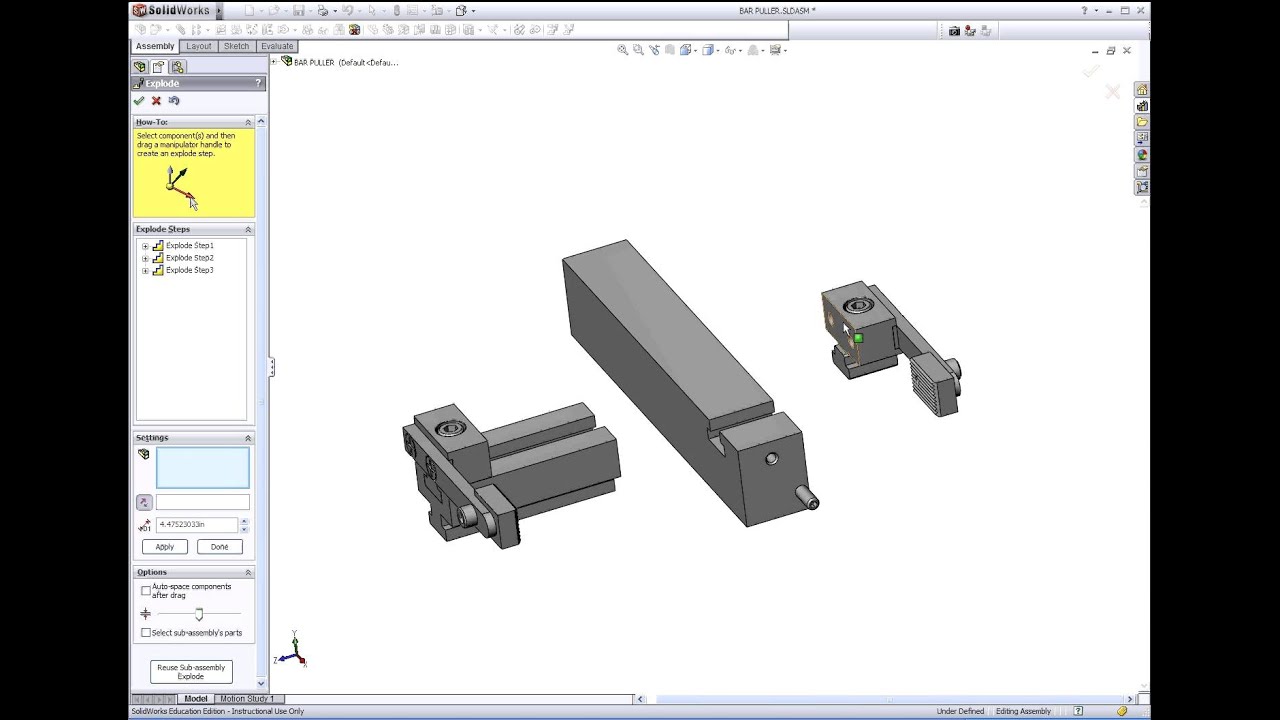1280x720 pixels.
Task: Click the Save disk icon in top toolbar
Action: tap(298, 11)
